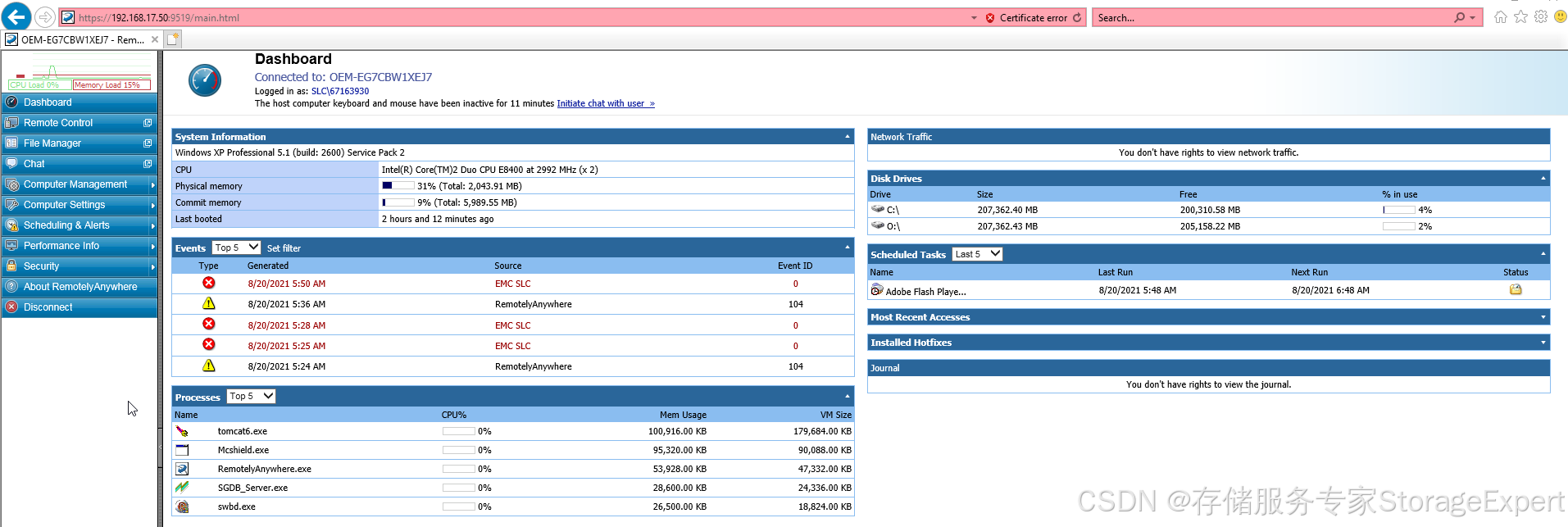Click the Commit memory usage bar
This screenshot has height=527, width=1568.
point(398,202)
